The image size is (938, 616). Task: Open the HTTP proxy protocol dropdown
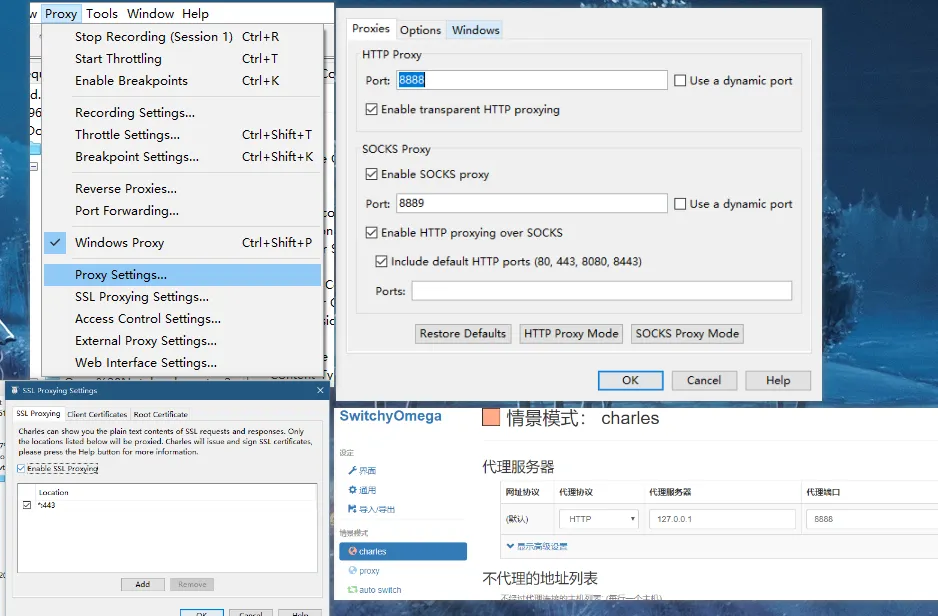tap(602, 519)
